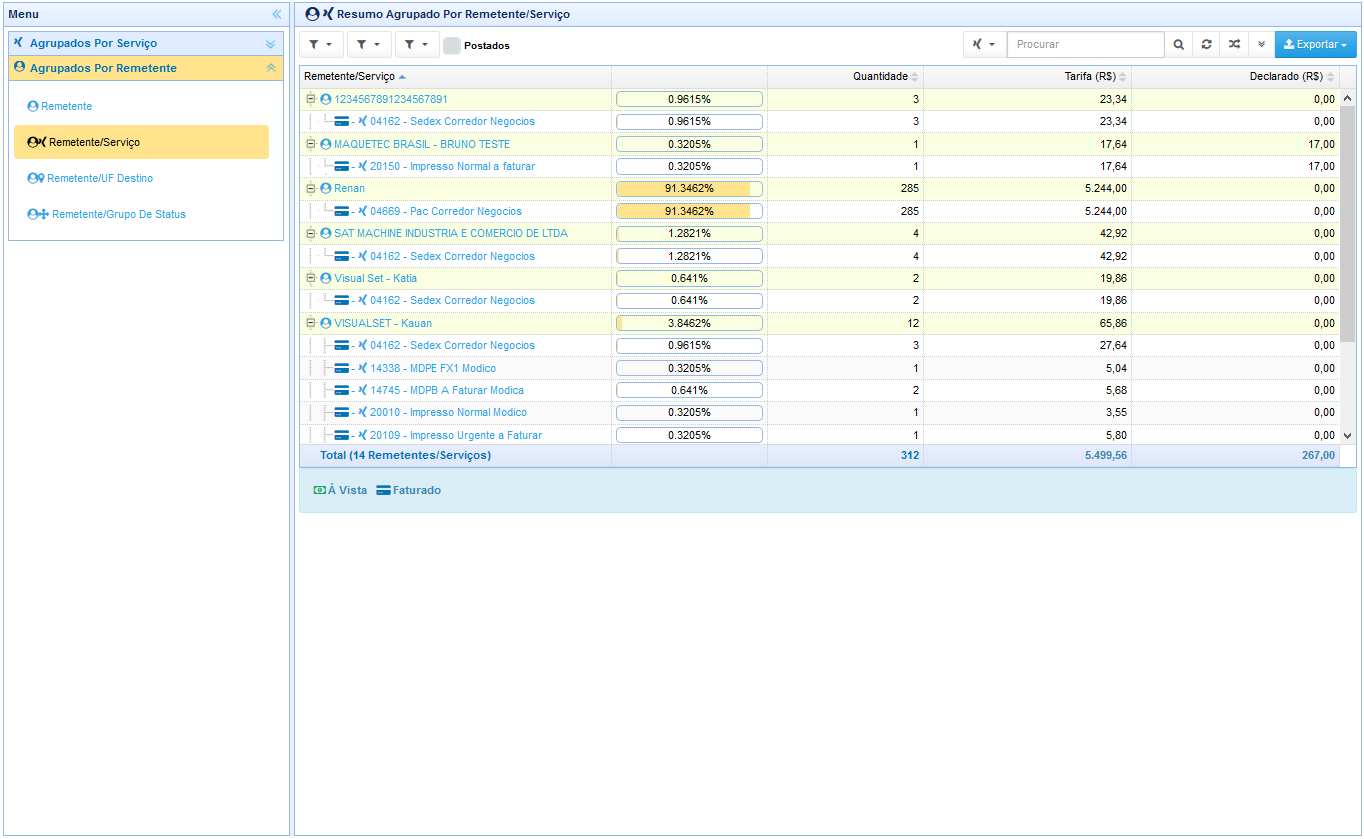Screen dimensions: 1364x839
Task: Click the panel title user/service icon
Action: [x=319, y=14]
